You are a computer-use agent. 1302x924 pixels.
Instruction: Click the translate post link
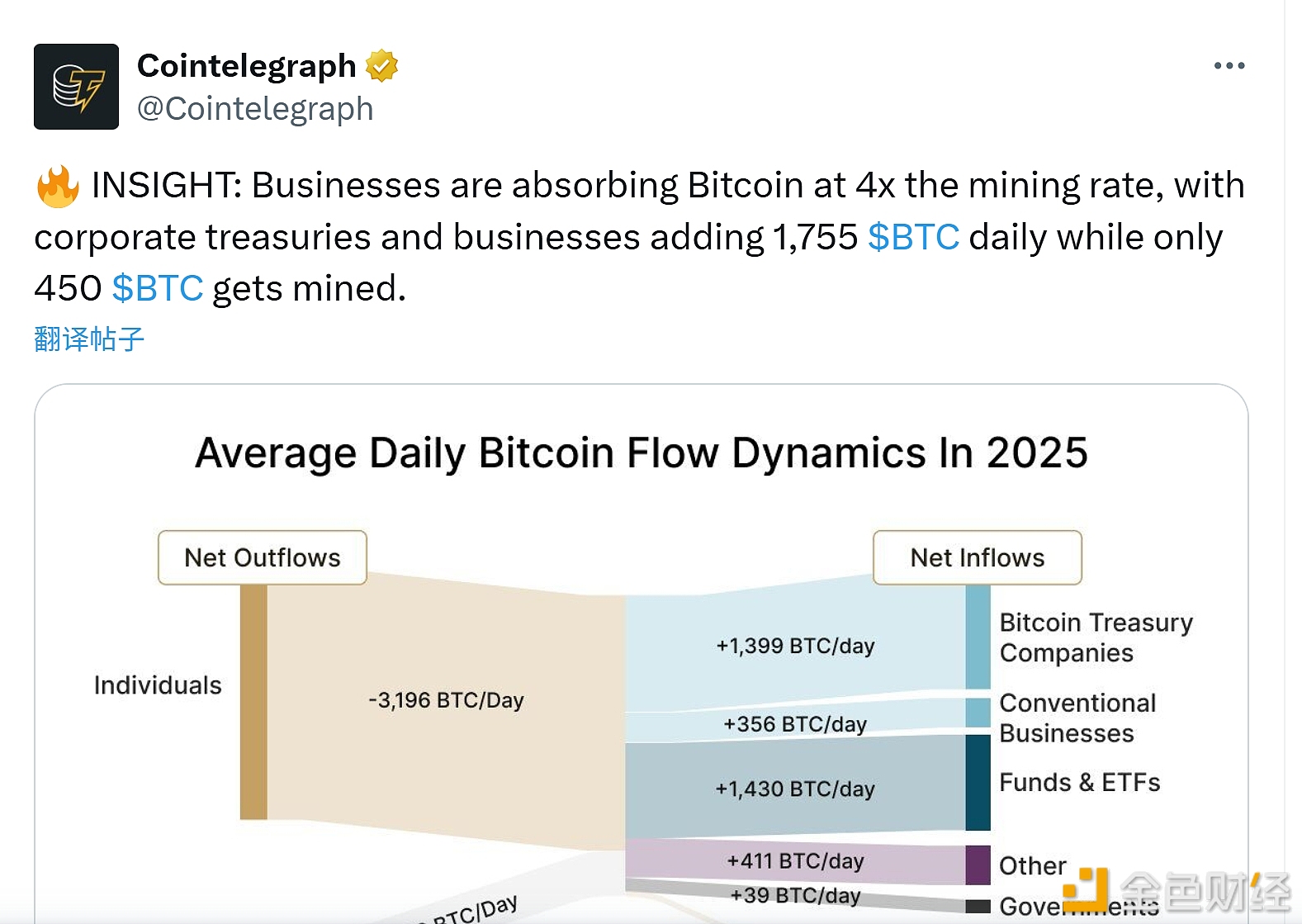(x=89, y=339)
